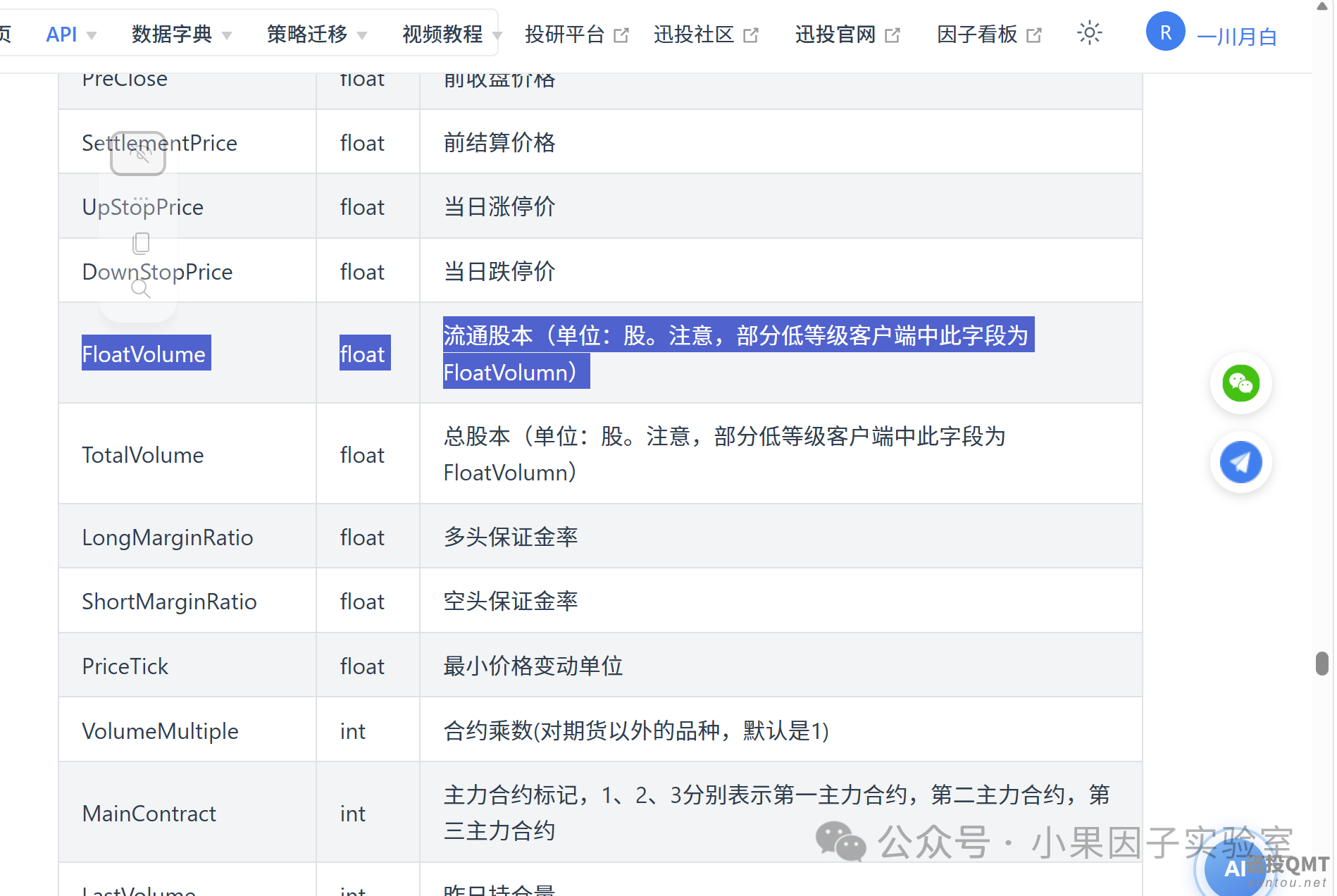The width and height of the screenshot is (1337, 896).
Task: Click the magnifier icon in floating toolbar
Action: click(x=140, y=289)
